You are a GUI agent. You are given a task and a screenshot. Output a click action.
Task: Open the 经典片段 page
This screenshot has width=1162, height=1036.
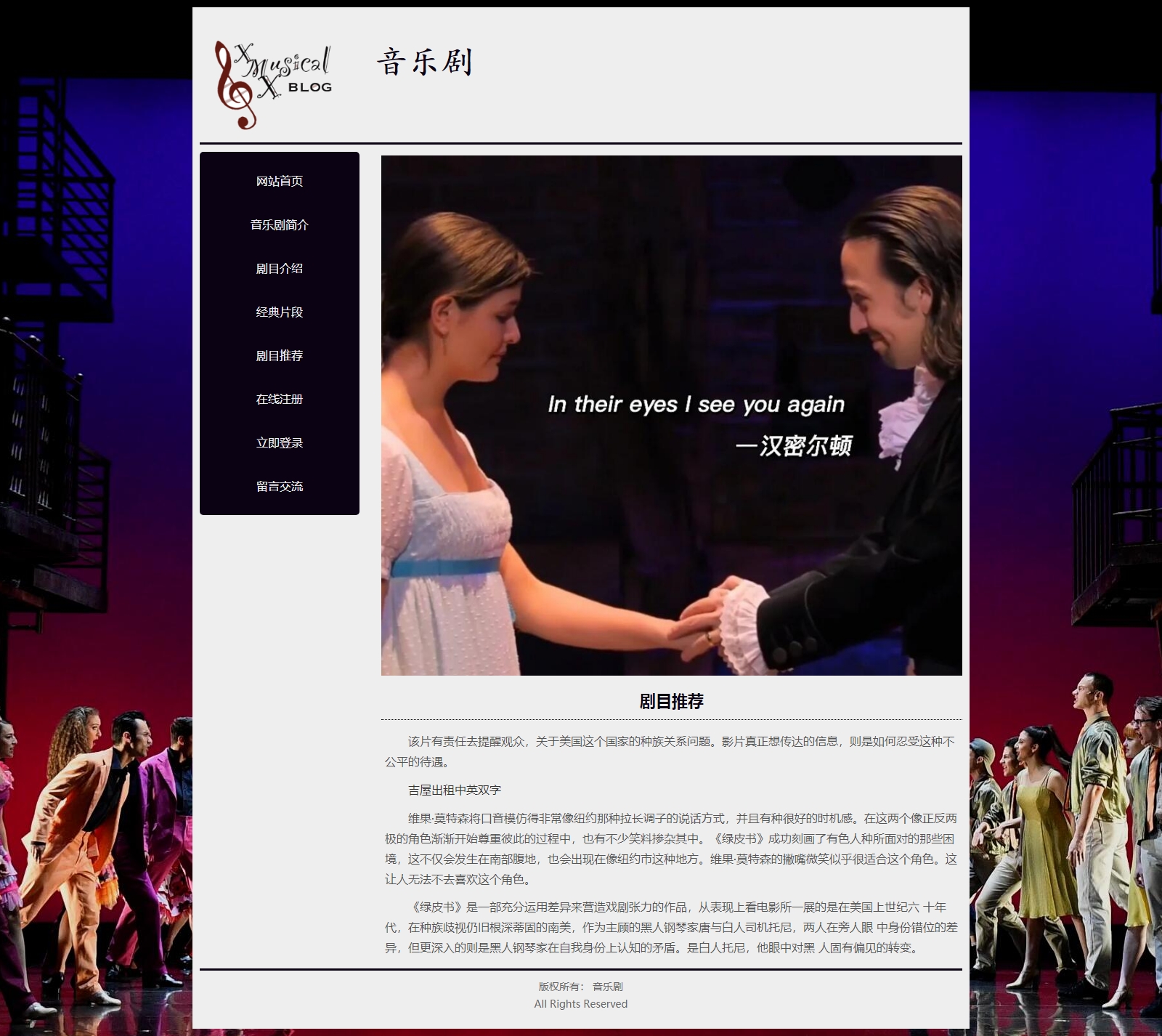click(280, 312)
